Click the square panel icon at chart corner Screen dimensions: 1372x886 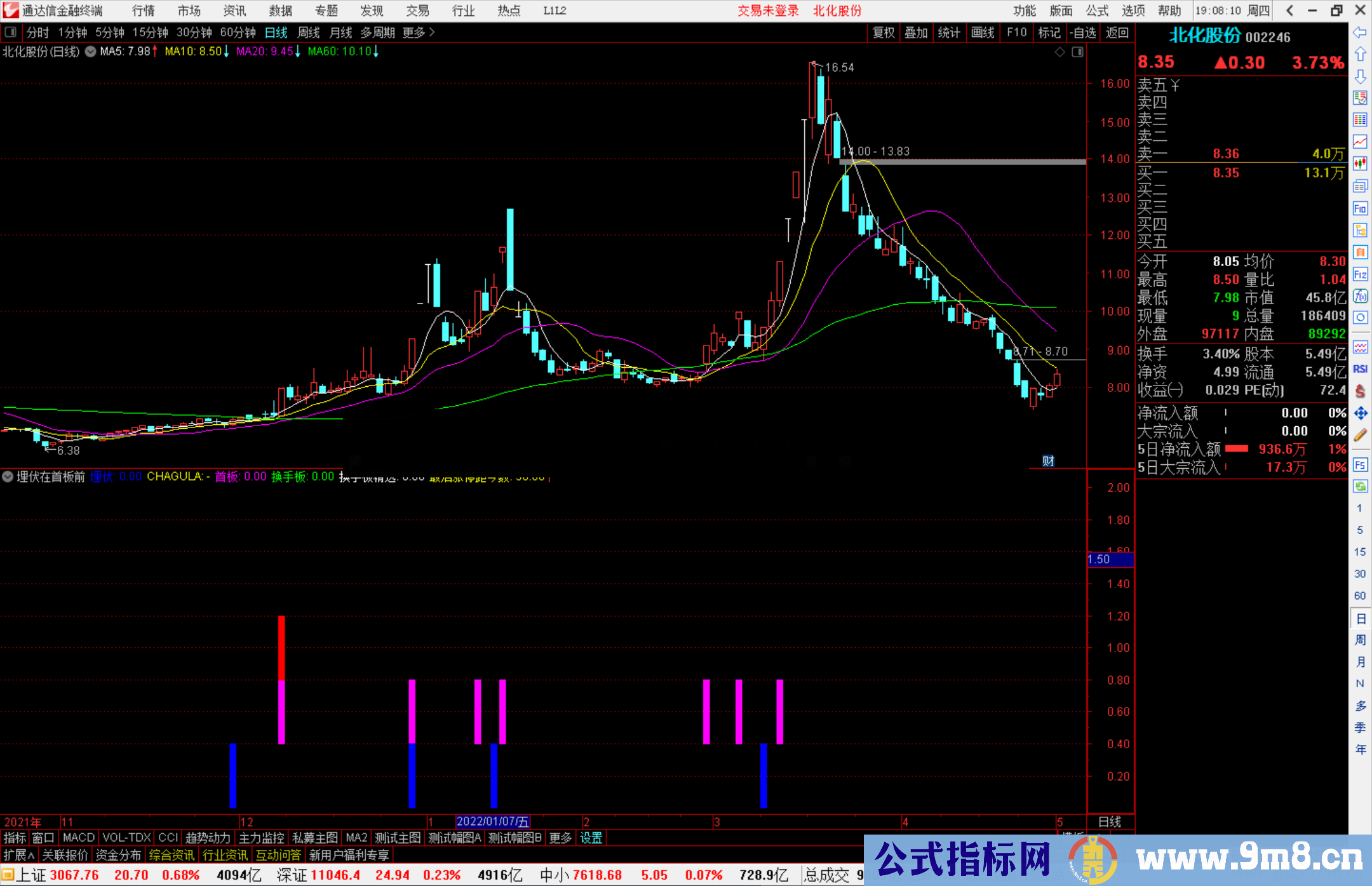[1077, 52]
